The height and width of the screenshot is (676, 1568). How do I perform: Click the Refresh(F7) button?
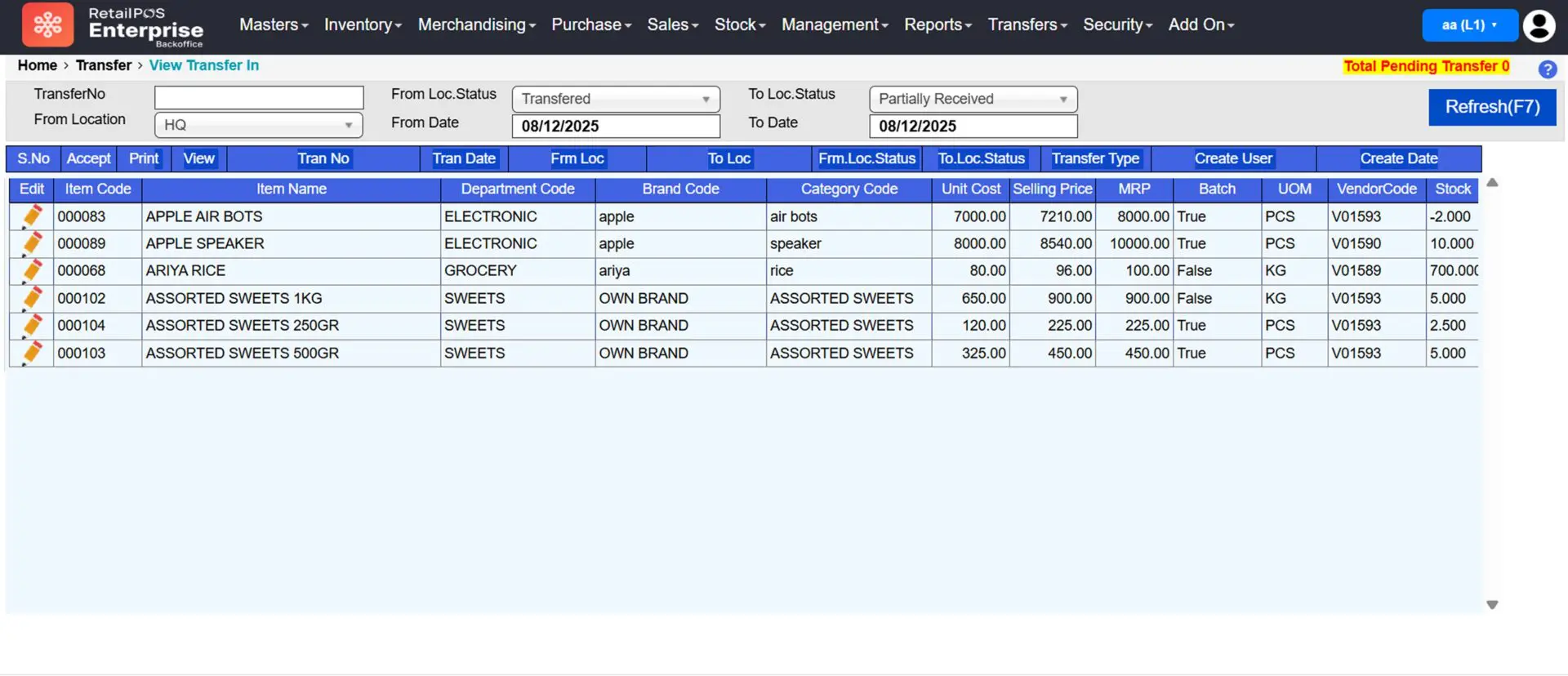point(1492,107)
